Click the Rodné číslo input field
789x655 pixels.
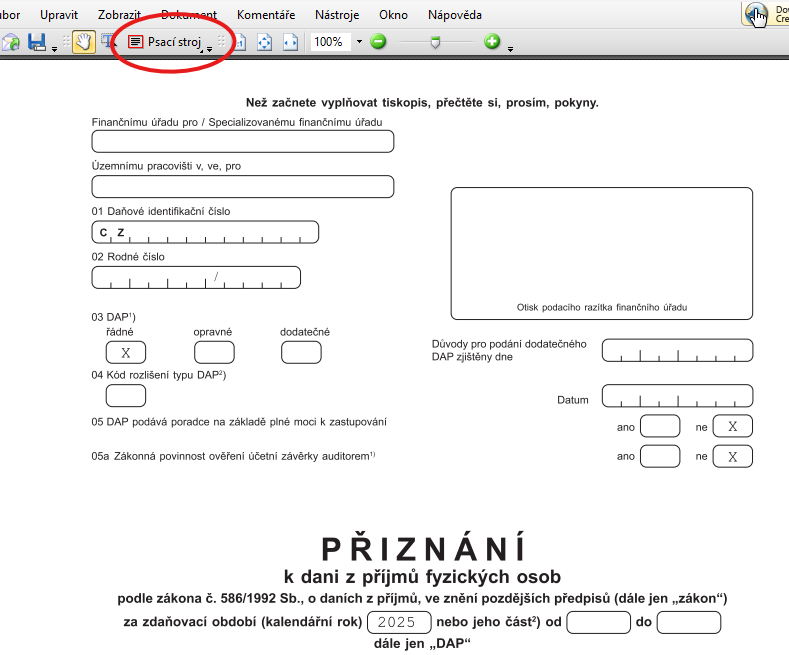click(196, 277)
